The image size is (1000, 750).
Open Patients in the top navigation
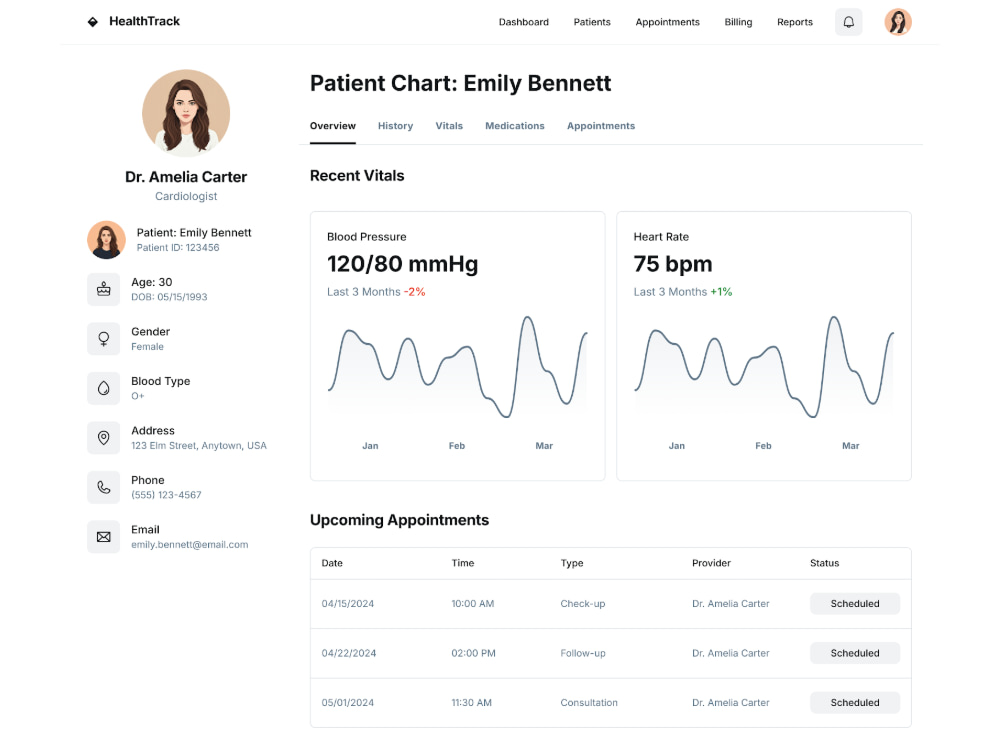point(592,22)
